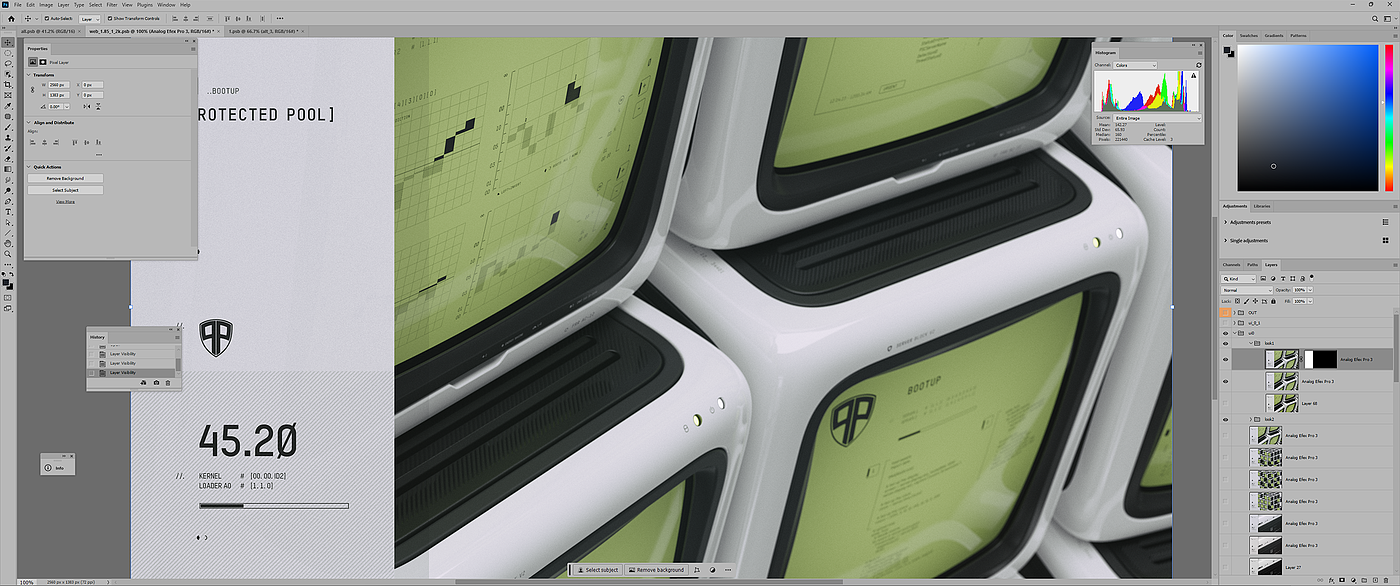Open the Filter menu
The width and height of the screenshot is (1400, 586).
pos(112,4)
